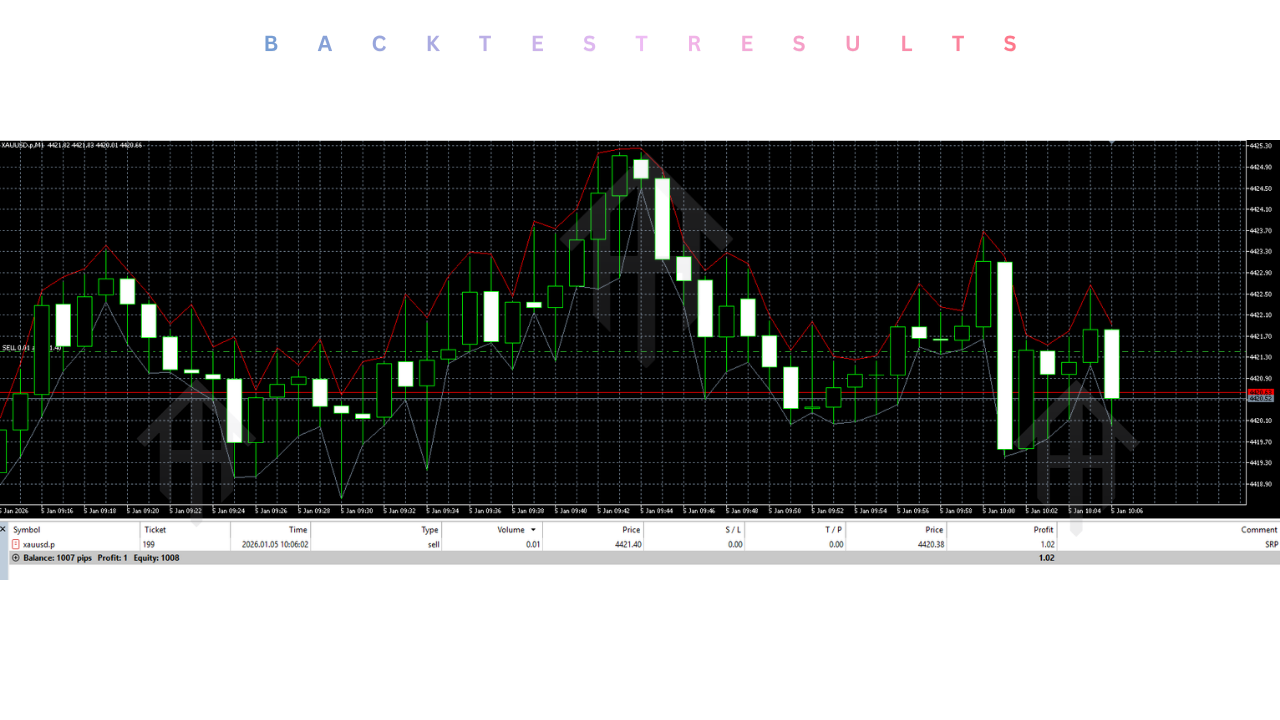Click the '5 Jan 09:16' time label
This screenshot has width=1280, height=720.
(58, 510)
